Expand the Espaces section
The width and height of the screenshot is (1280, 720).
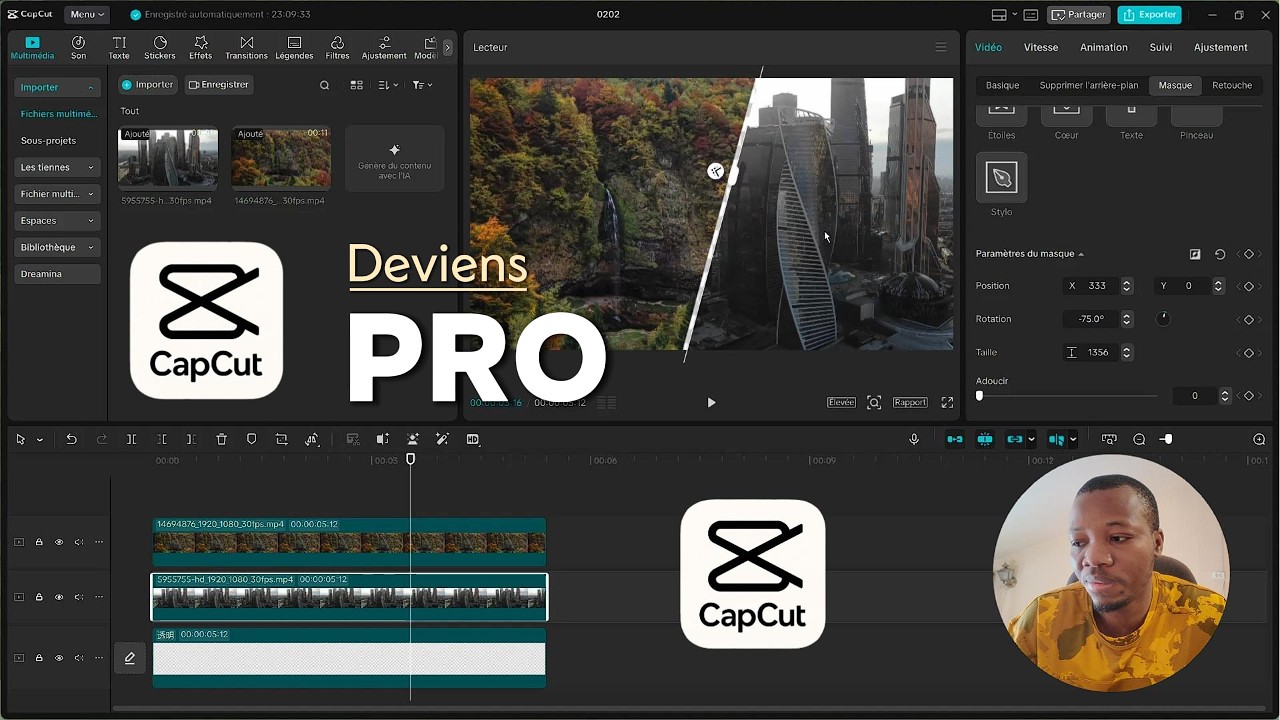tap(57, 220)
